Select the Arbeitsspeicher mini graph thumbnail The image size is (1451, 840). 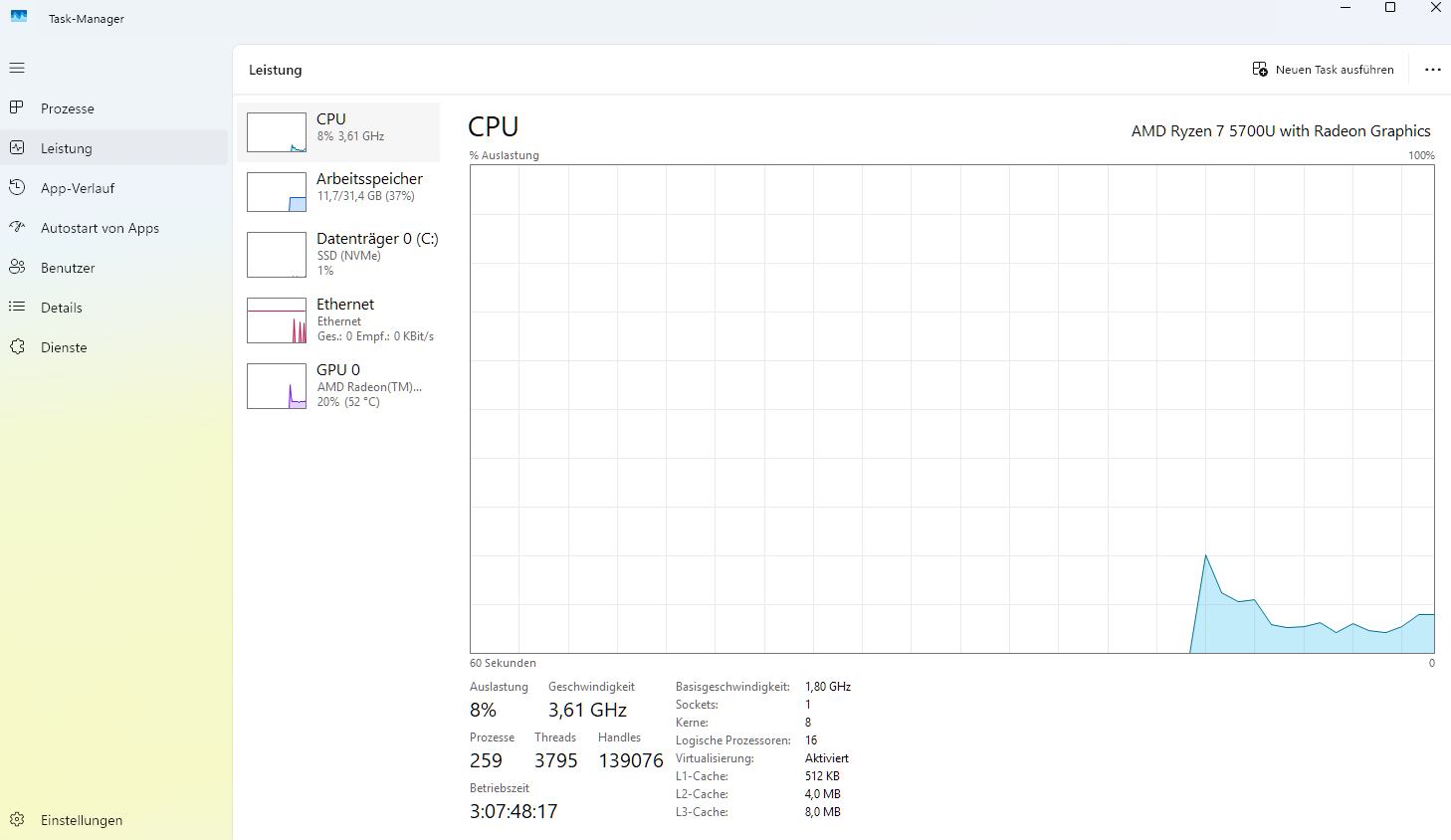click(x=277, y=192)
